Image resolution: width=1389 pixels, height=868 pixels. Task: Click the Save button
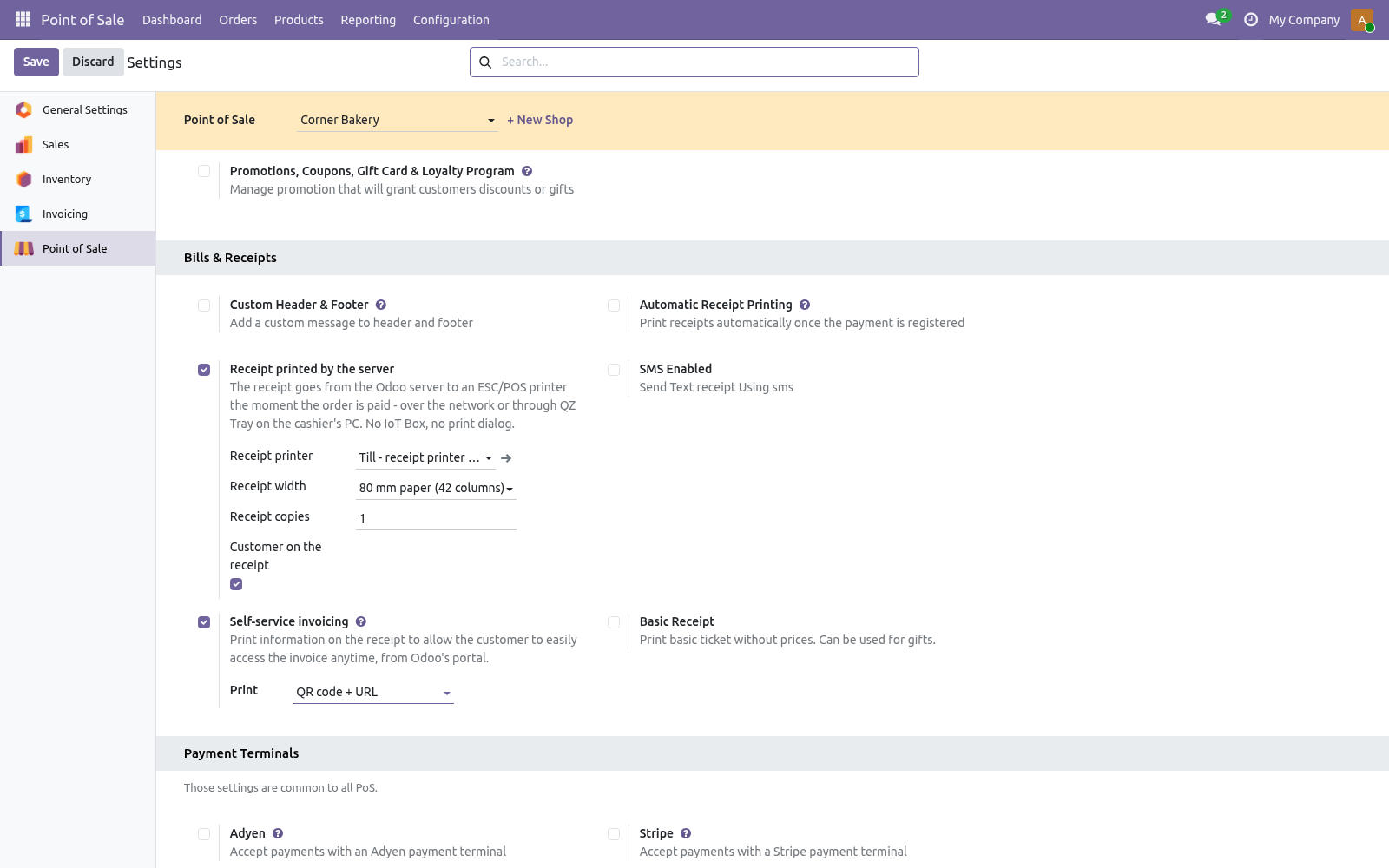tap(36, 62)
